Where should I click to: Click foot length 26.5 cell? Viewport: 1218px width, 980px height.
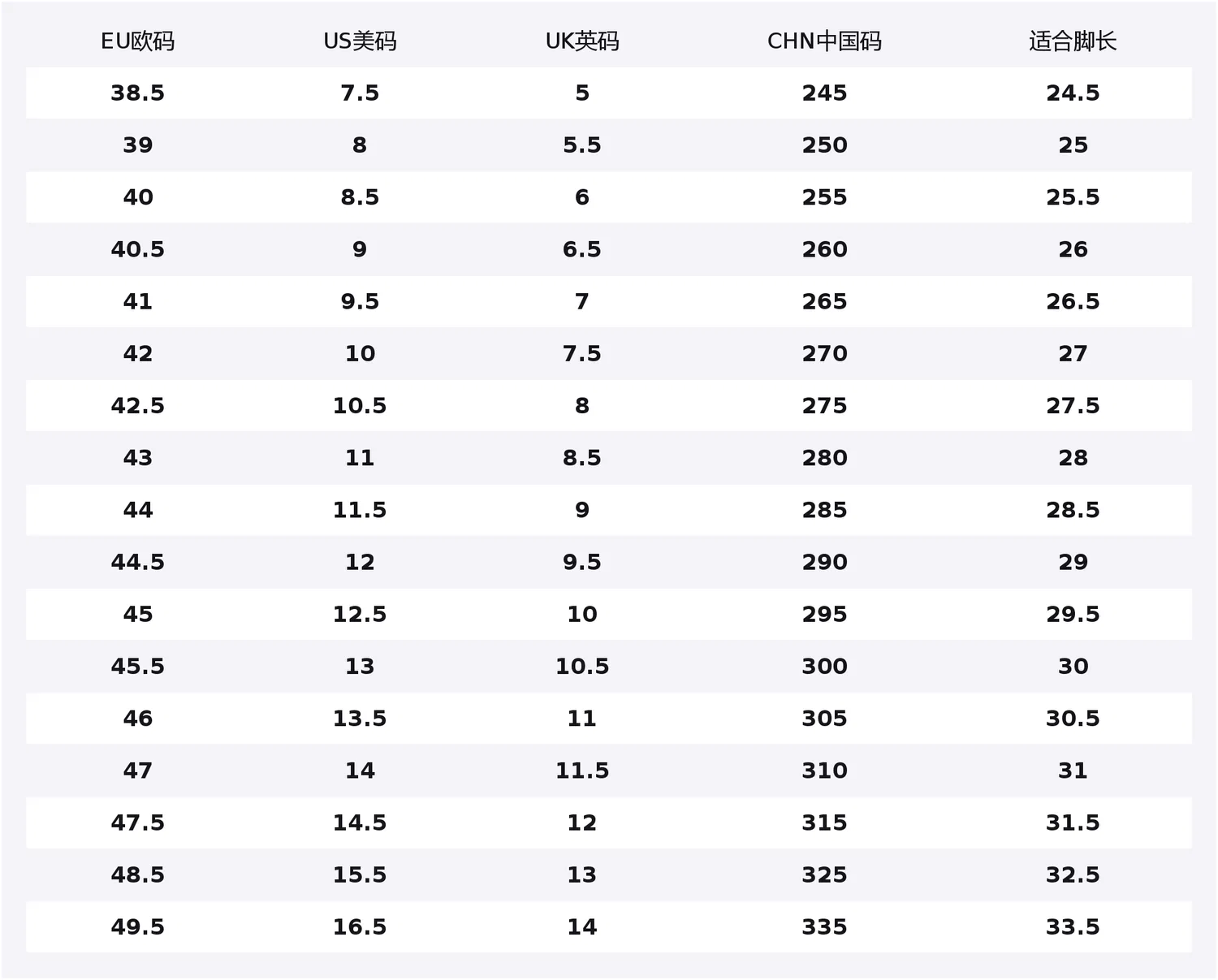coord(1073,301)
